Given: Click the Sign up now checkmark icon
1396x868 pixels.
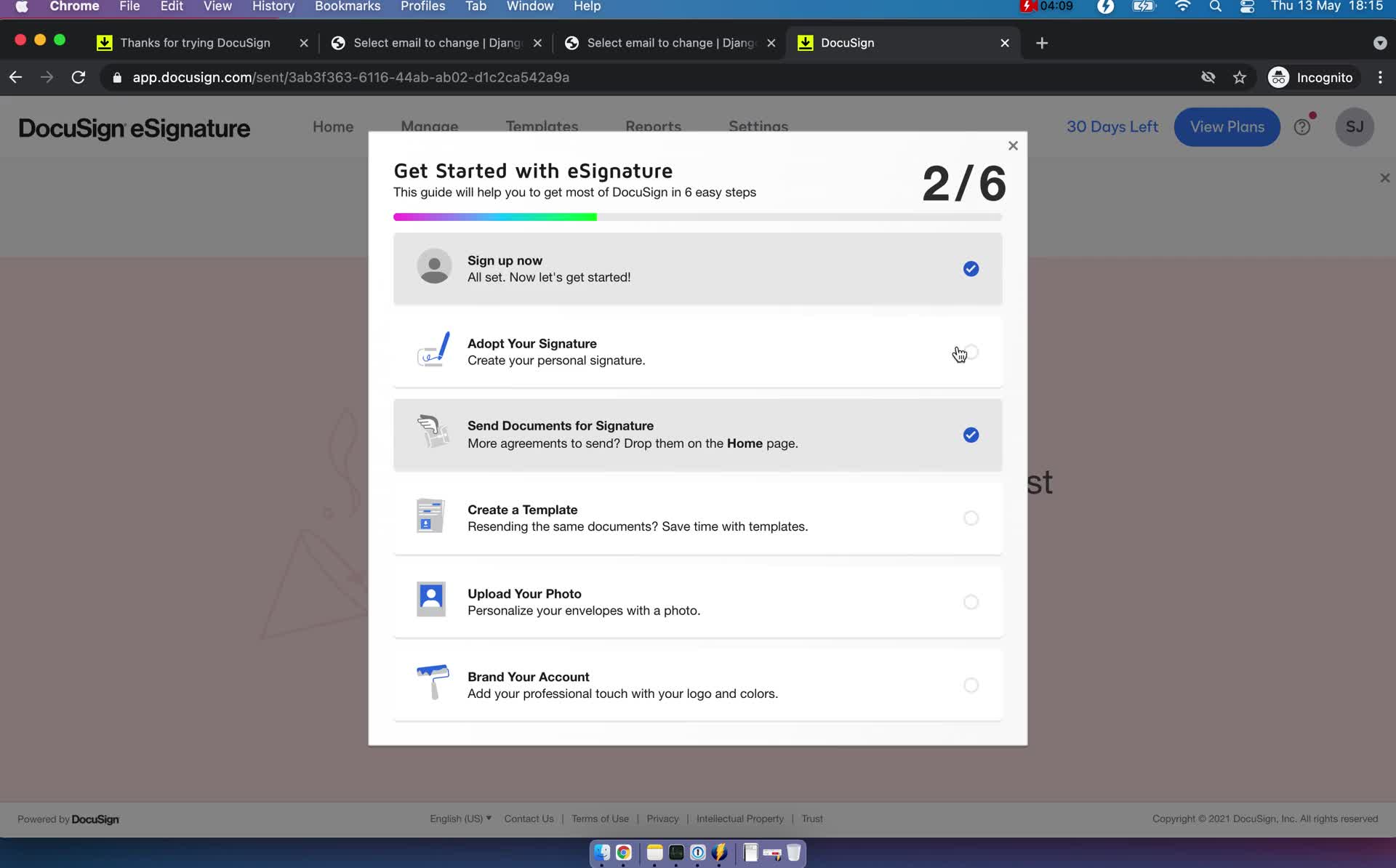Looking at the screenshot, I should coord(971,268).
